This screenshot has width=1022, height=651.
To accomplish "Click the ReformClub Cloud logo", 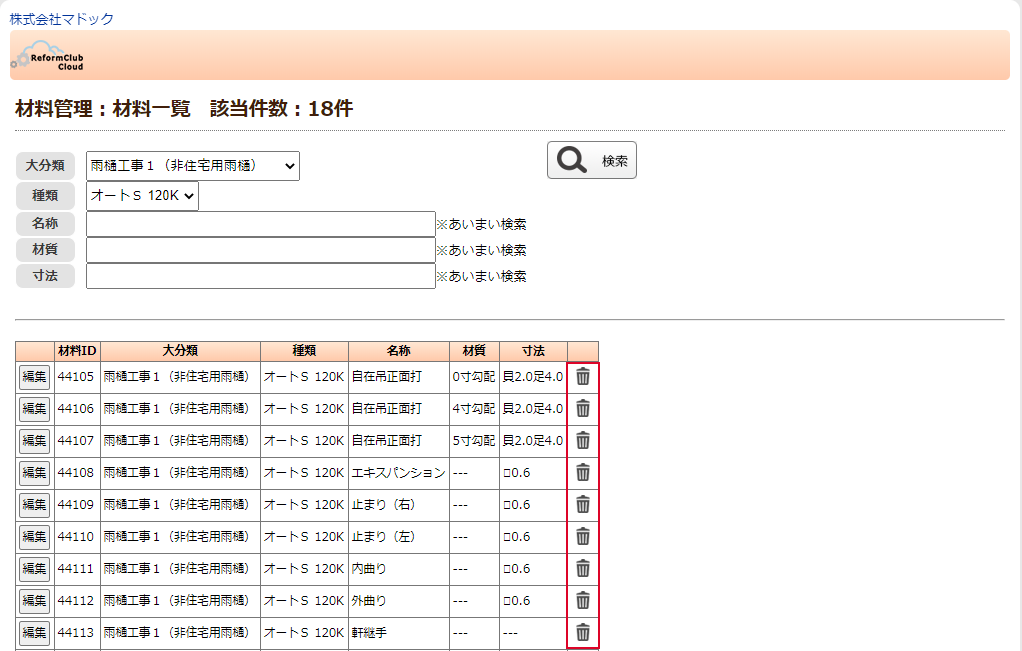I will [x=48, y=56].
